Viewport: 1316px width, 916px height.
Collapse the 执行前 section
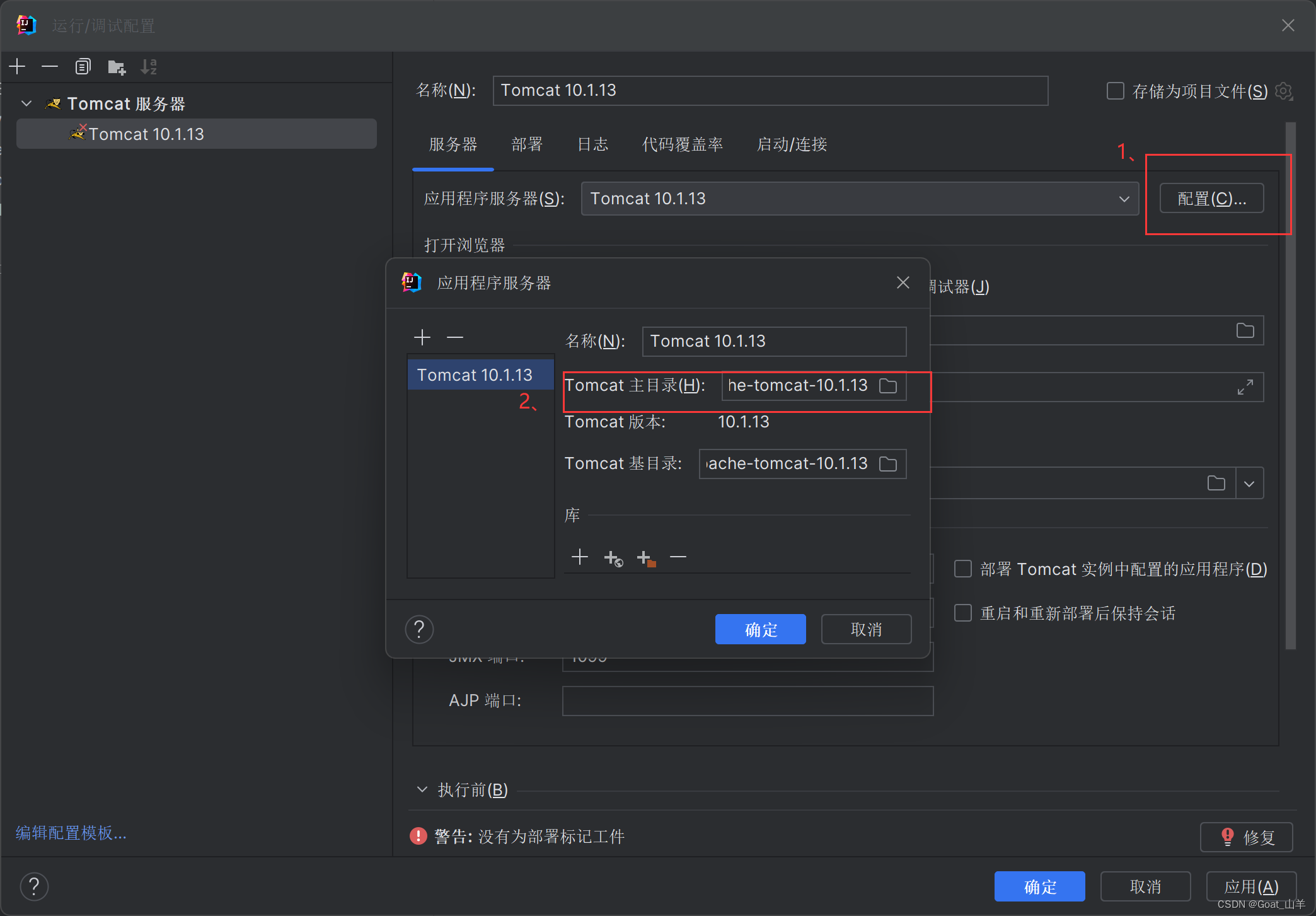[422, 789]
